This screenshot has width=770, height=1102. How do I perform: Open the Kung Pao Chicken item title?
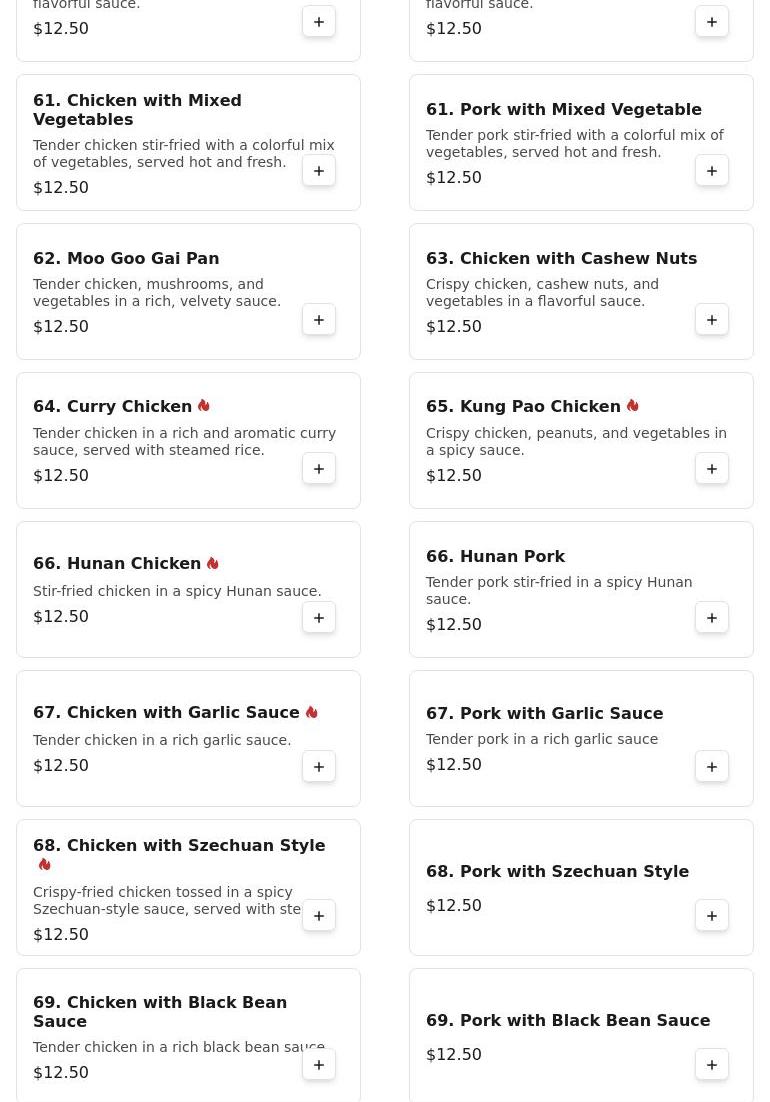coord(523,406)
